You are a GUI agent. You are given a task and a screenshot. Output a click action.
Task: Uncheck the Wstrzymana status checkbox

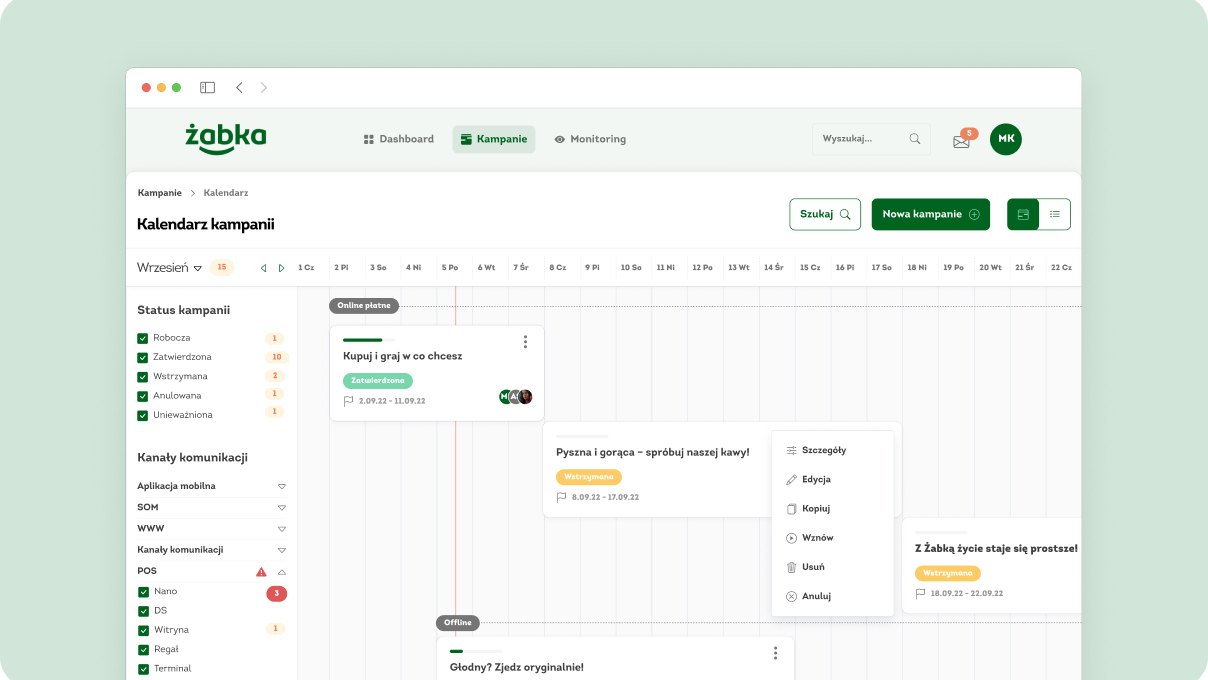point(143,377)
